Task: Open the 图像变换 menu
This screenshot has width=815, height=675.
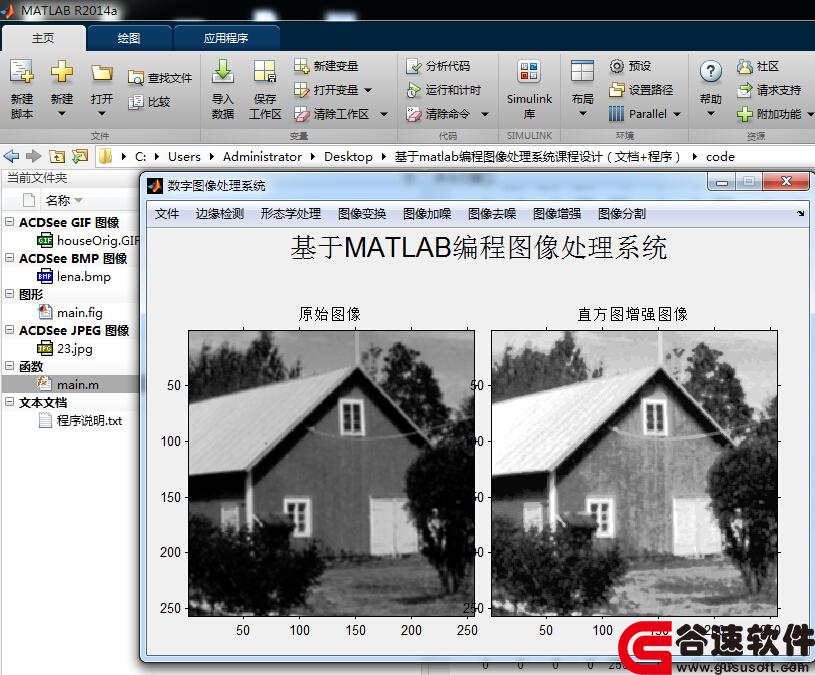Action: (362, 214)
